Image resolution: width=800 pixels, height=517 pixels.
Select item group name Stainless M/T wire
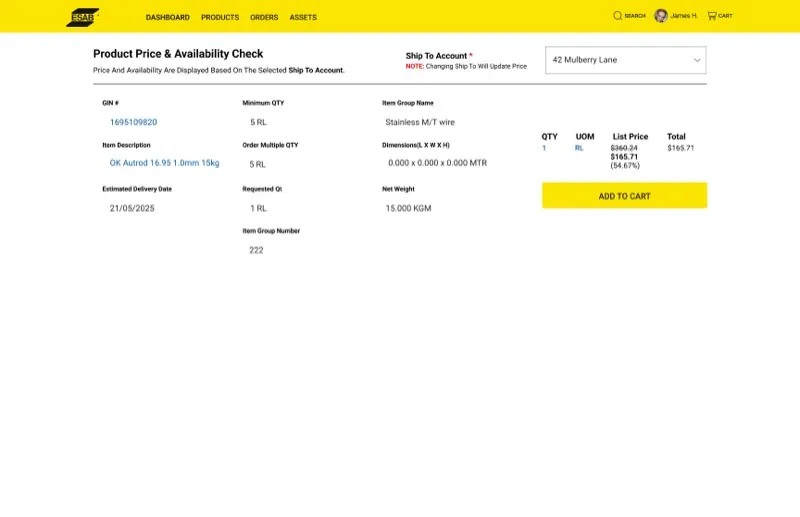(420, 122)
